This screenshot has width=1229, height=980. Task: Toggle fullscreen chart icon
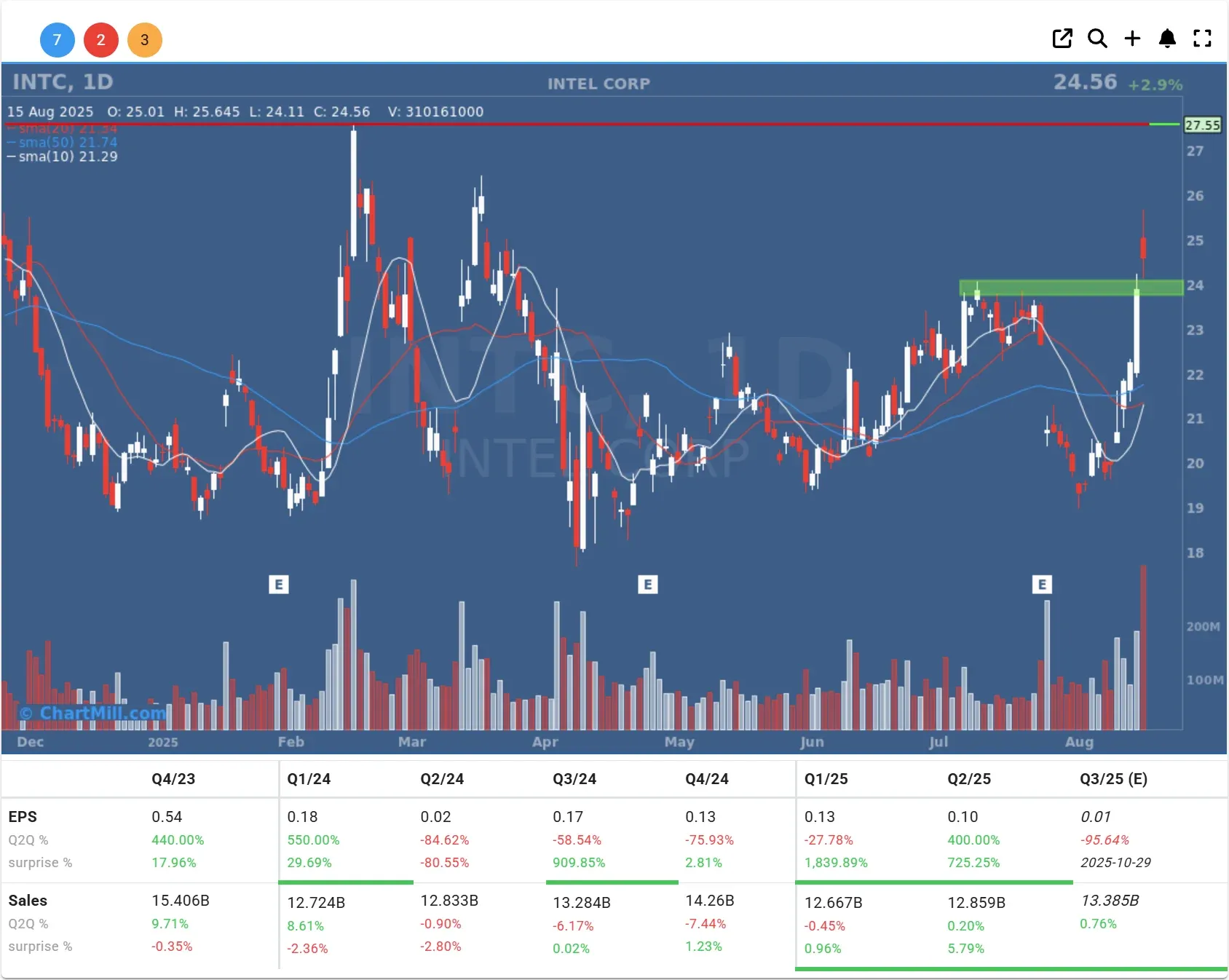pos(1202,39)
